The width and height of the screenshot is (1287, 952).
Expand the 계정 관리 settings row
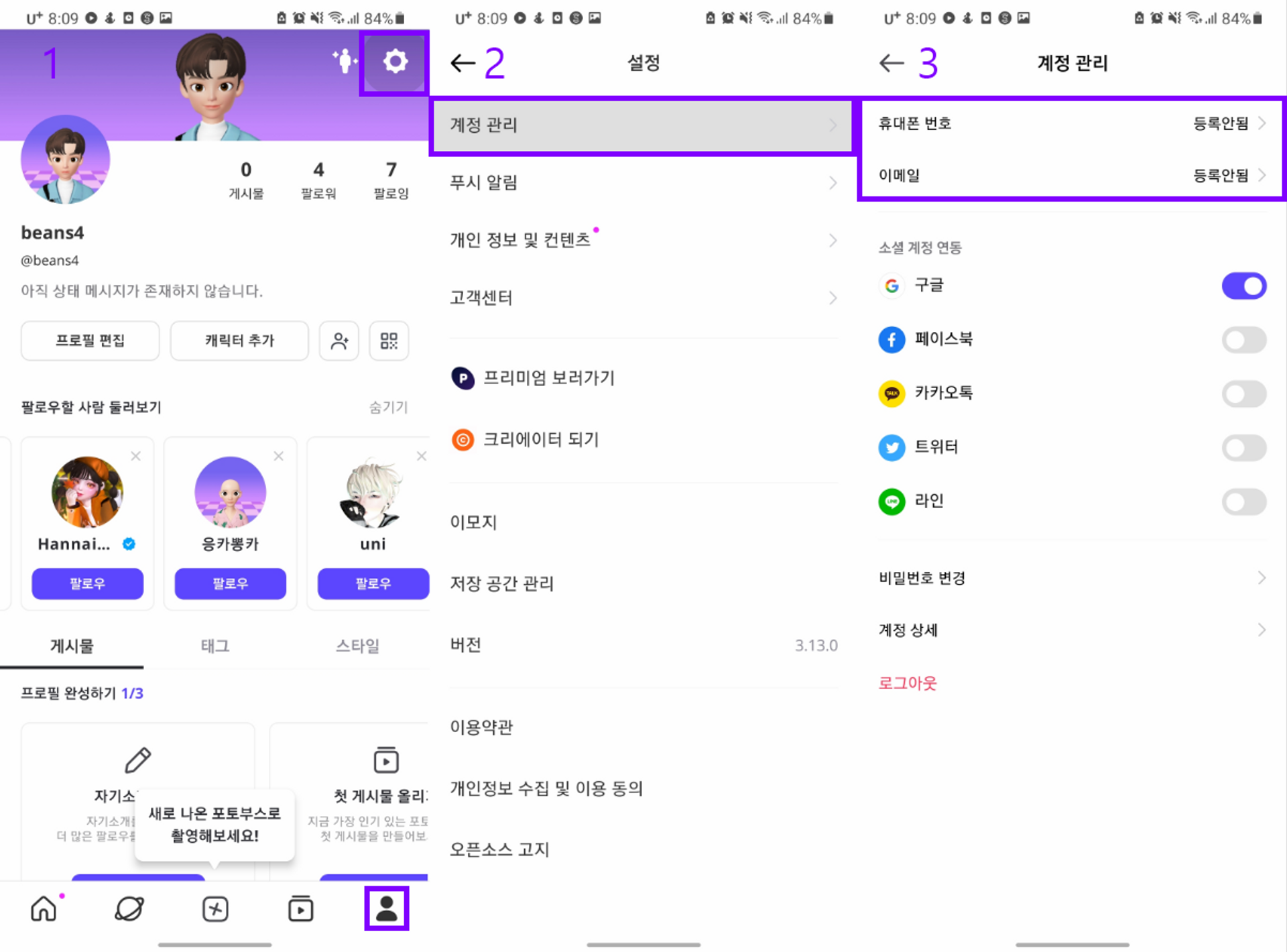[643, 125]
